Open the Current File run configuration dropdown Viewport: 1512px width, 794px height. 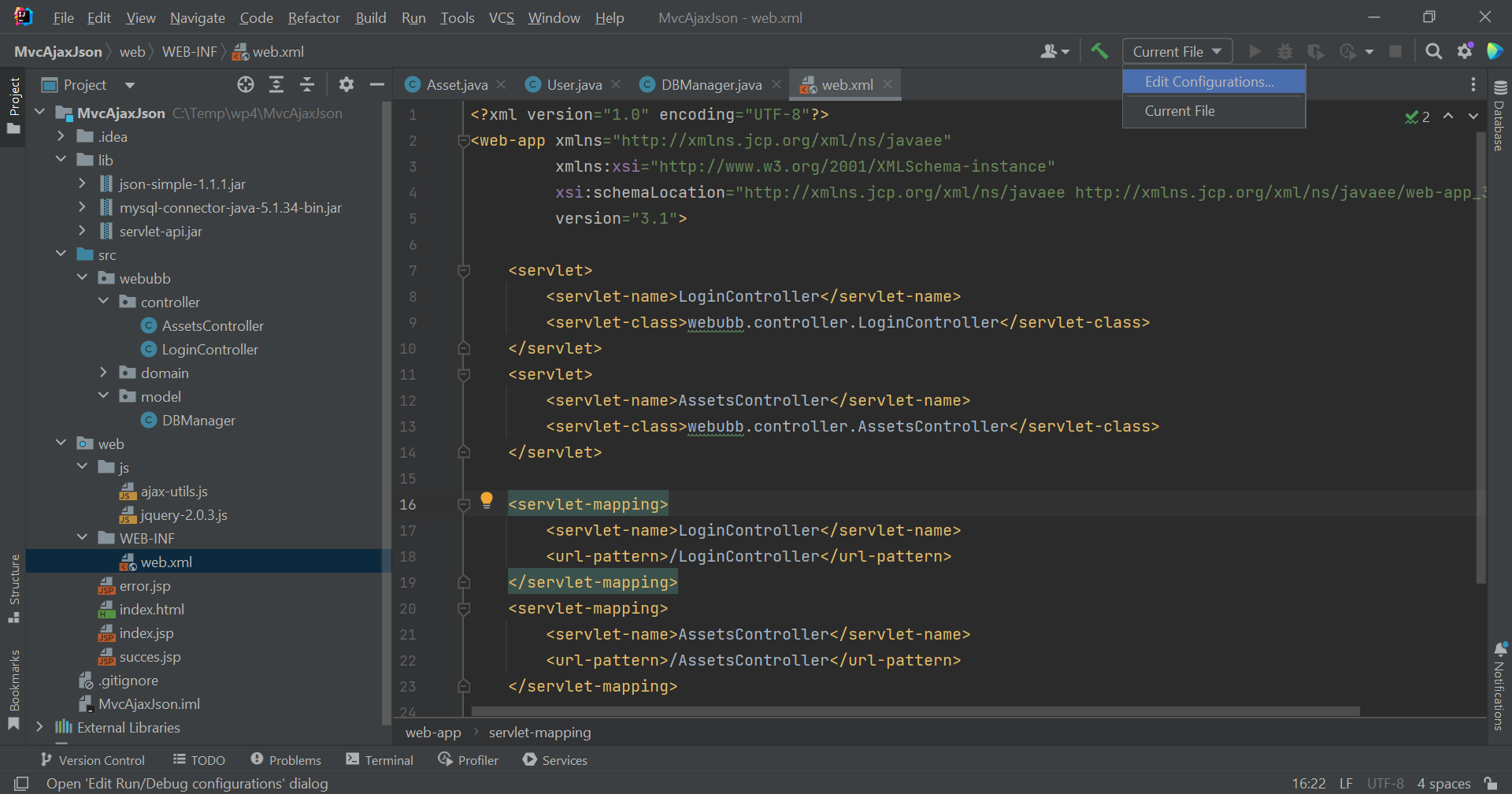coord(1177,51)
